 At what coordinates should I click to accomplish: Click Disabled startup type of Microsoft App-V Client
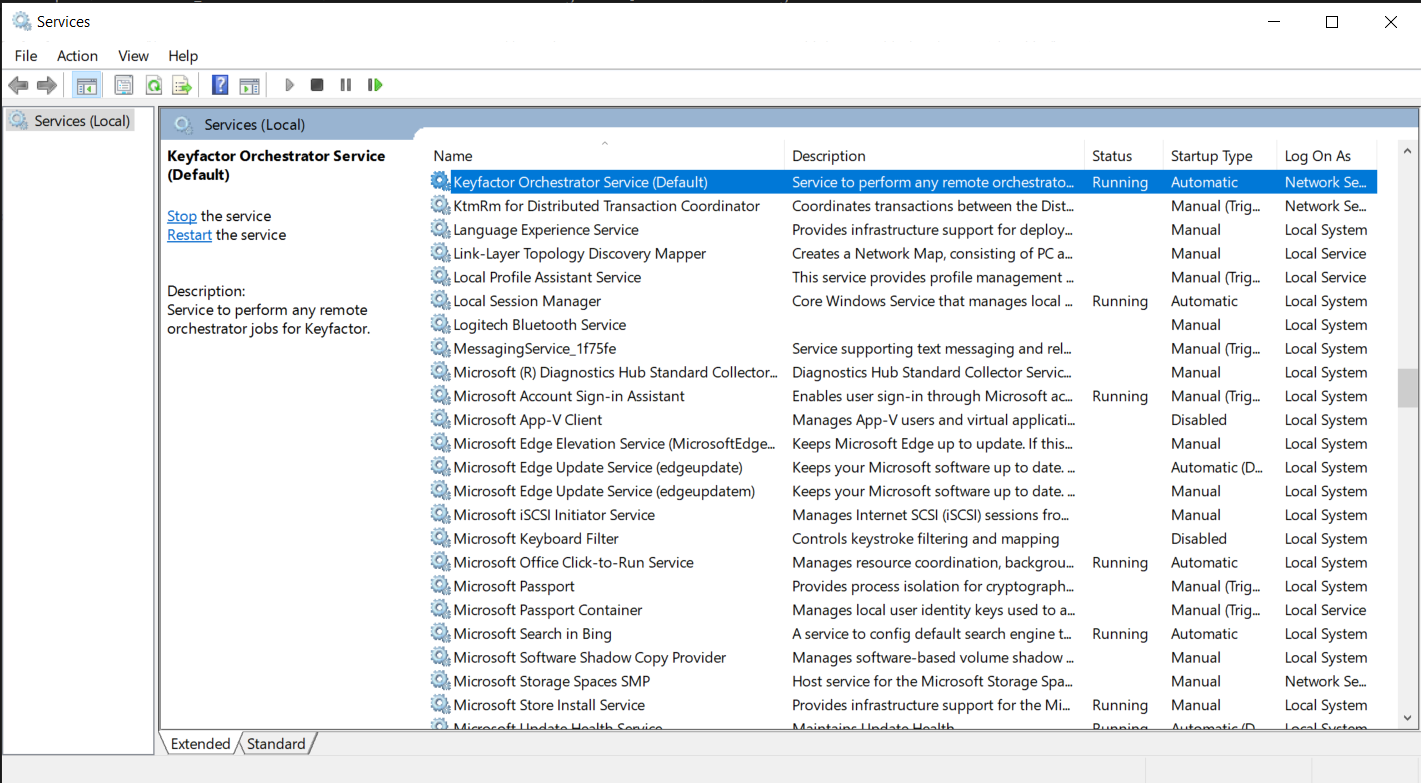point(1198,420)
